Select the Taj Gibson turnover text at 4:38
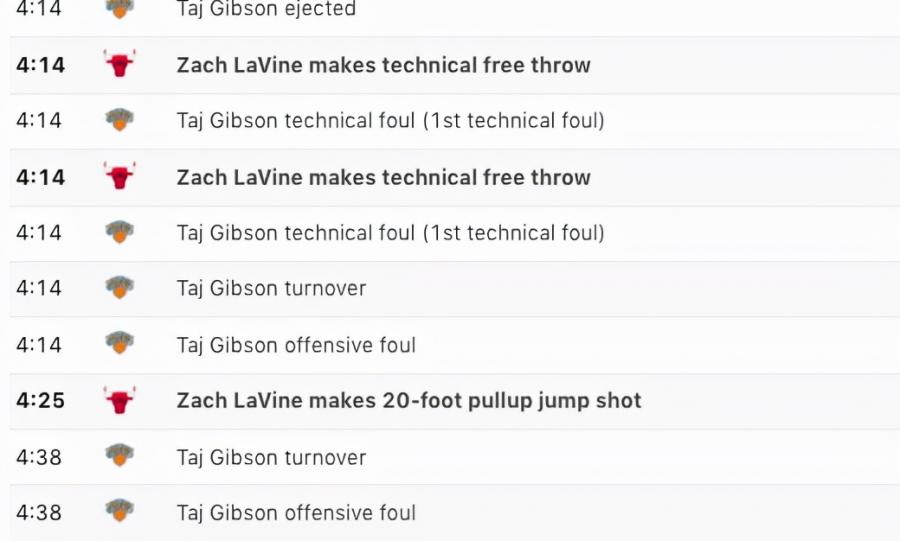Viewport: 900px width, 541px height. click(271, 457)
